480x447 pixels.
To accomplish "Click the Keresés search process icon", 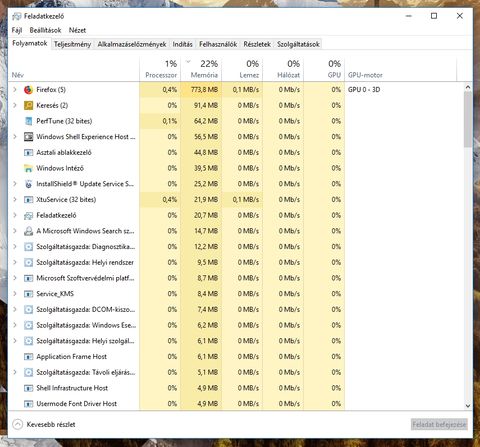I will coord(28,105).
